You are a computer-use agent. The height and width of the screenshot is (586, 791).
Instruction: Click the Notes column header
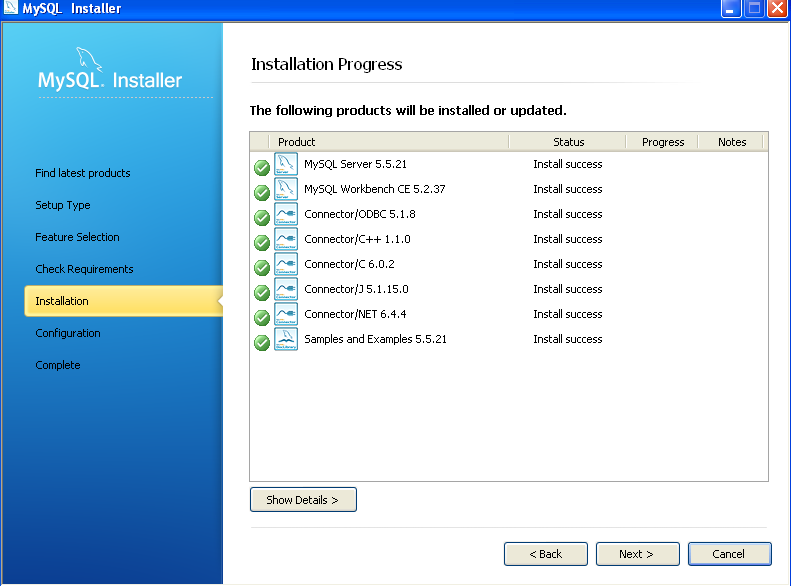tap(731, 142)
